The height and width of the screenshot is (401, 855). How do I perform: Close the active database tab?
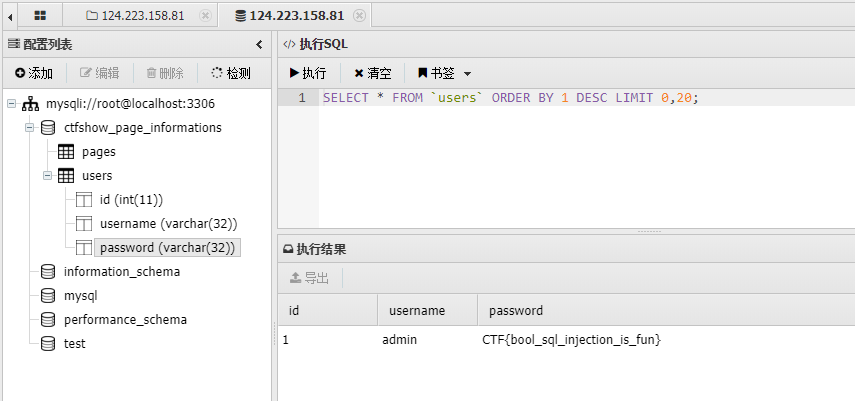[x=359, y=16]
